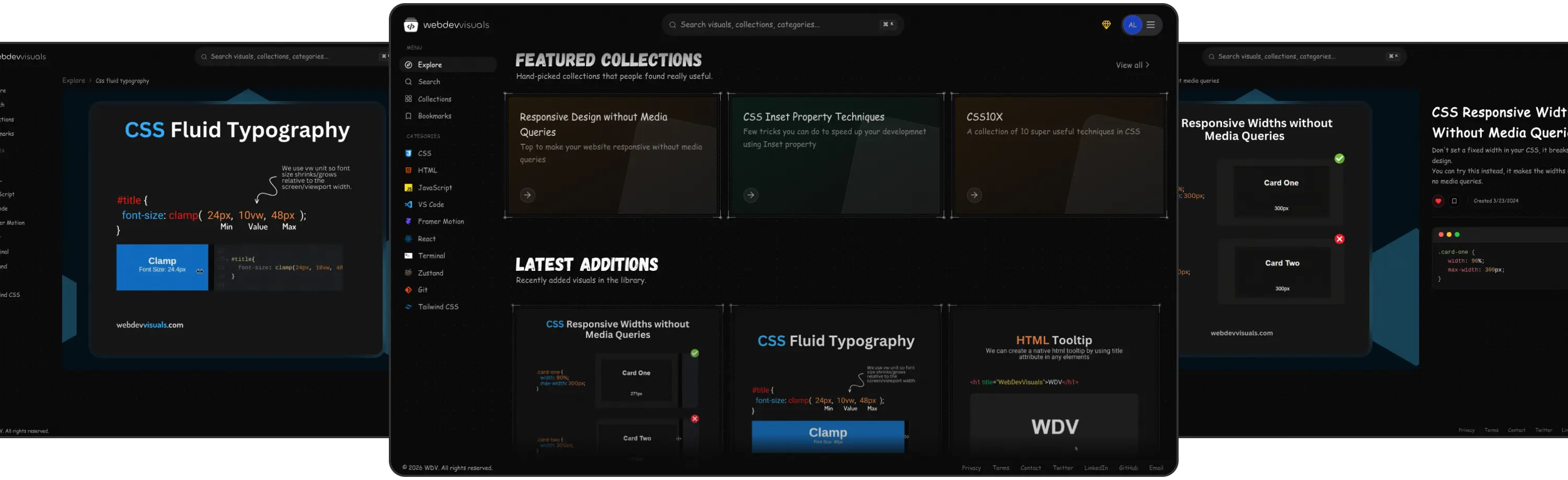Click the Terms footer link in center window
The image size is (1568, 480).
click(x=1001, y=468)
